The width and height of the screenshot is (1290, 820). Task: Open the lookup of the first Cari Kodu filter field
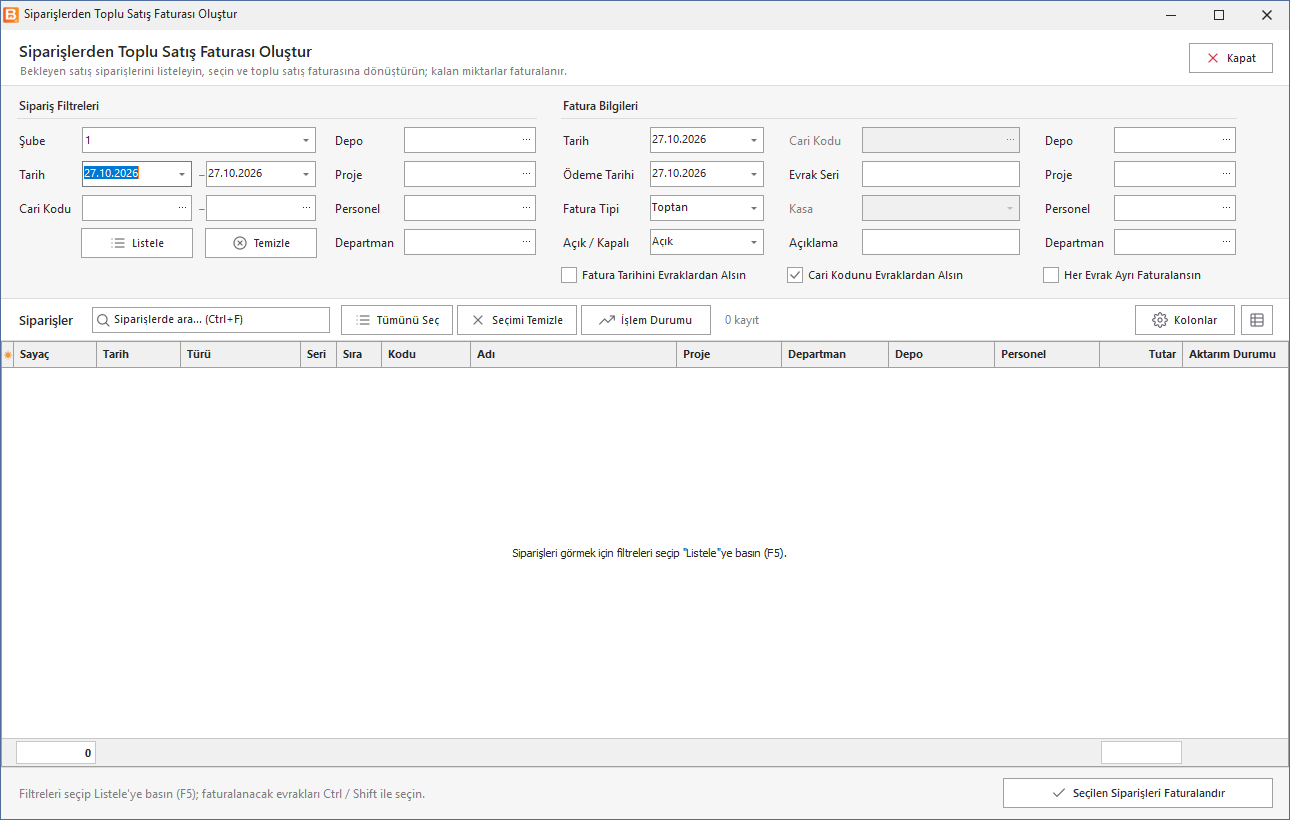[x=182, y=209]
